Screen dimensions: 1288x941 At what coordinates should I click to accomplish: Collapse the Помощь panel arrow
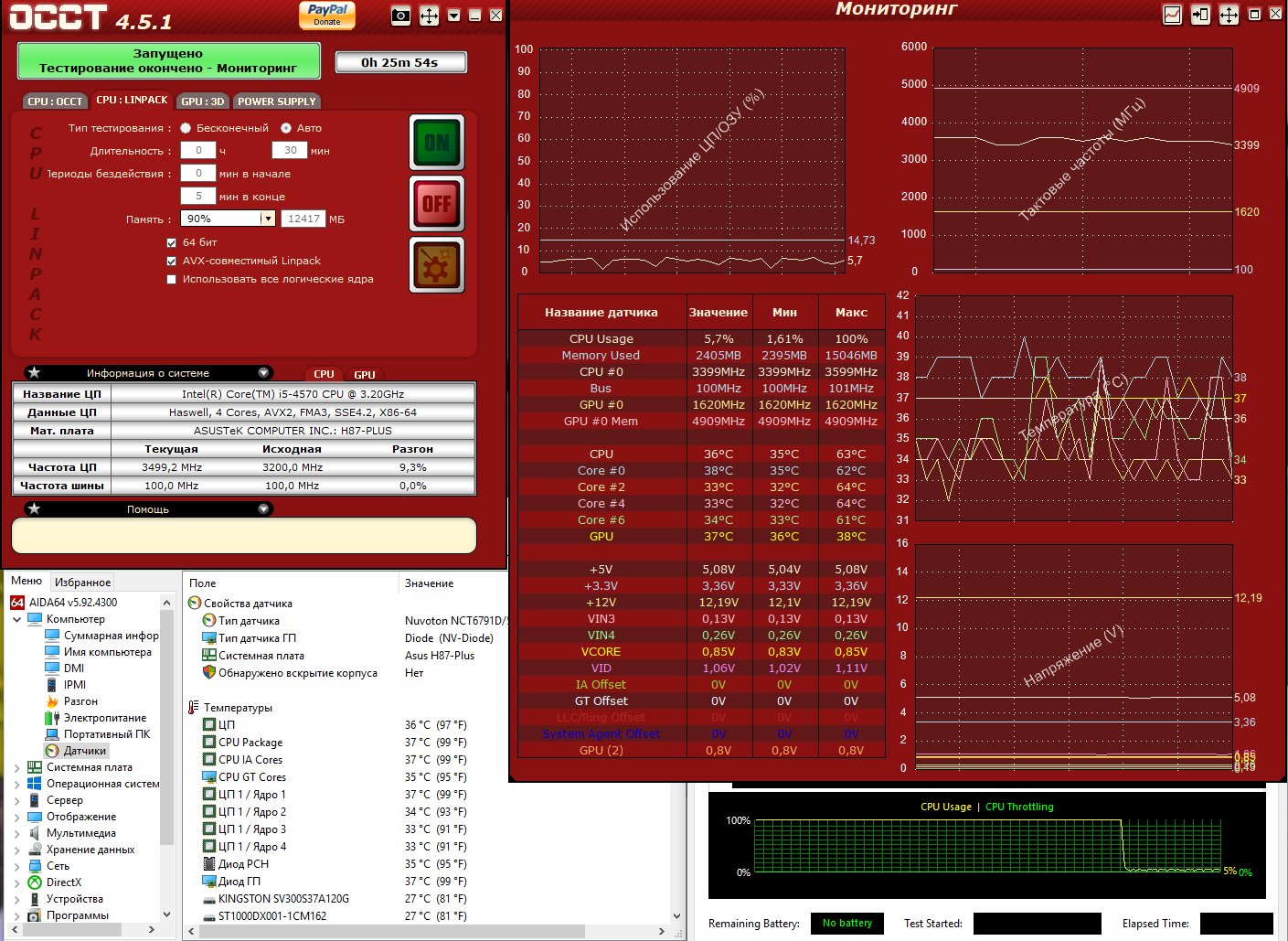[263, 508]
